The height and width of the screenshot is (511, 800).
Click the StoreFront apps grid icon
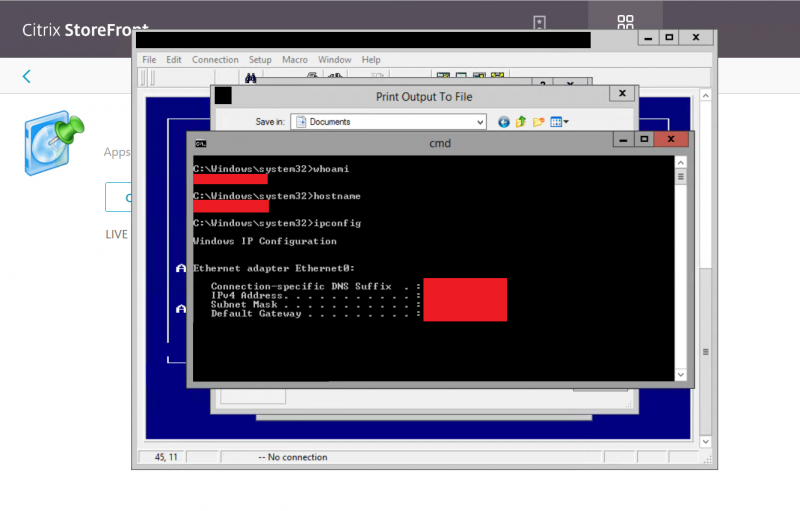(625, 21)
